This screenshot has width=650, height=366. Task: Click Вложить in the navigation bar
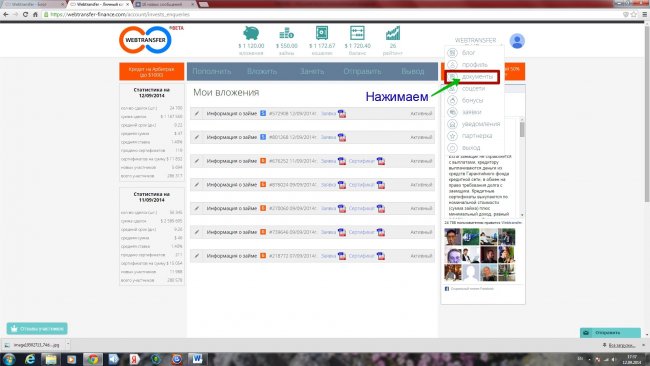pyautogui.click(x=262, y=71)
